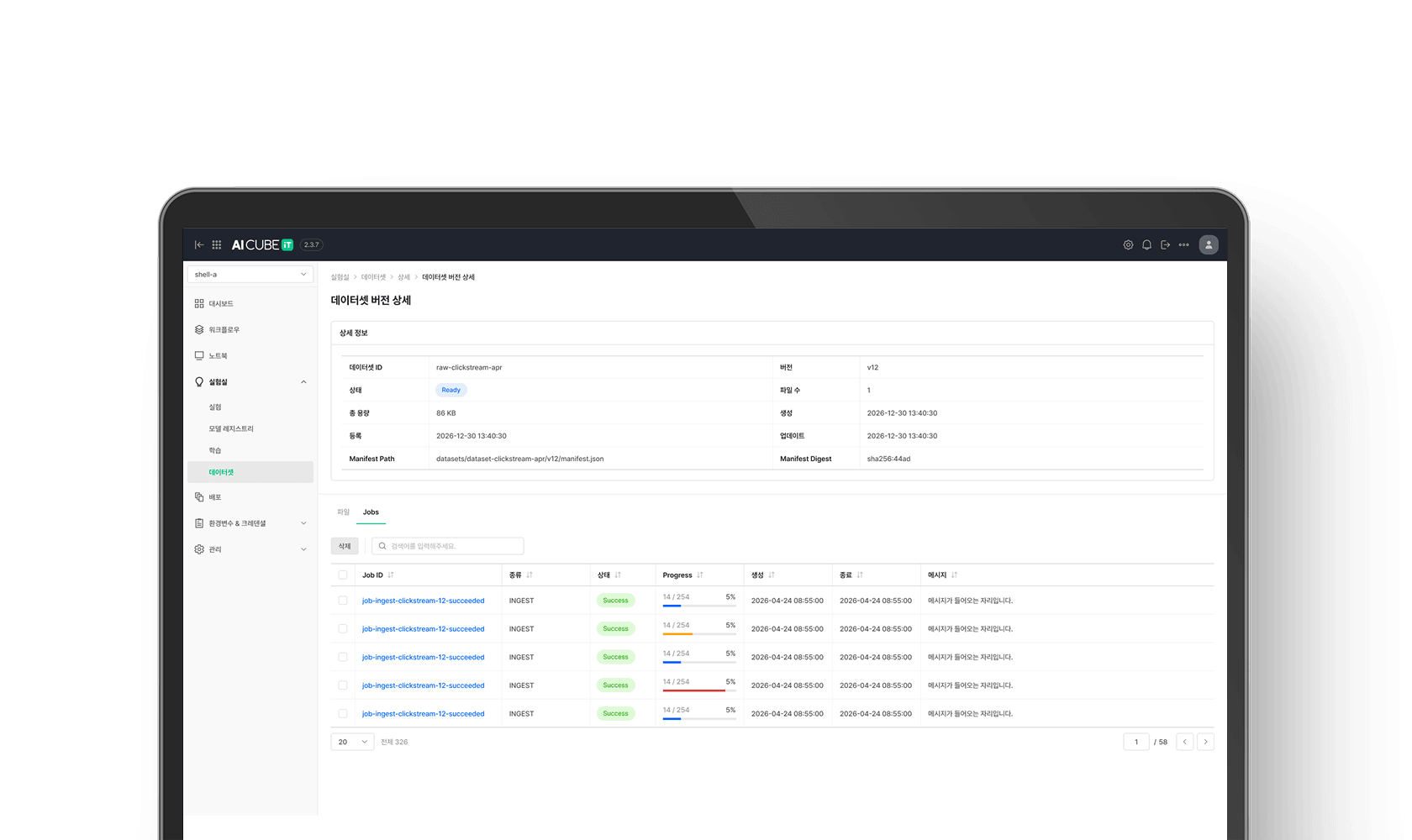
Task: Open 워크플로우 in sidebar
Action: pos(250,329)
